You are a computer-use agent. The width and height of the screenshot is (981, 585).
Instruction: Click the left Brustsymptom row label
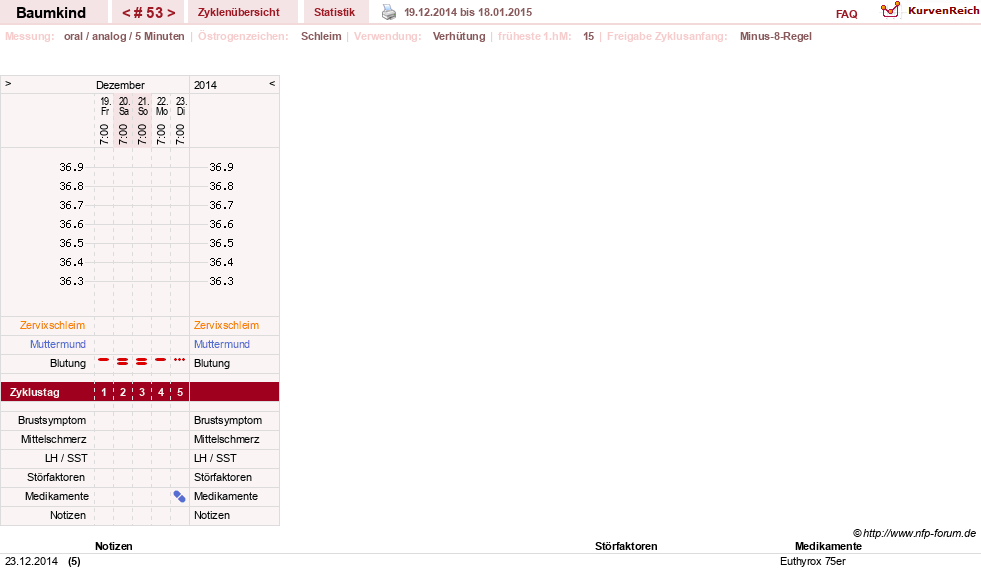click(x=52, y=420)
